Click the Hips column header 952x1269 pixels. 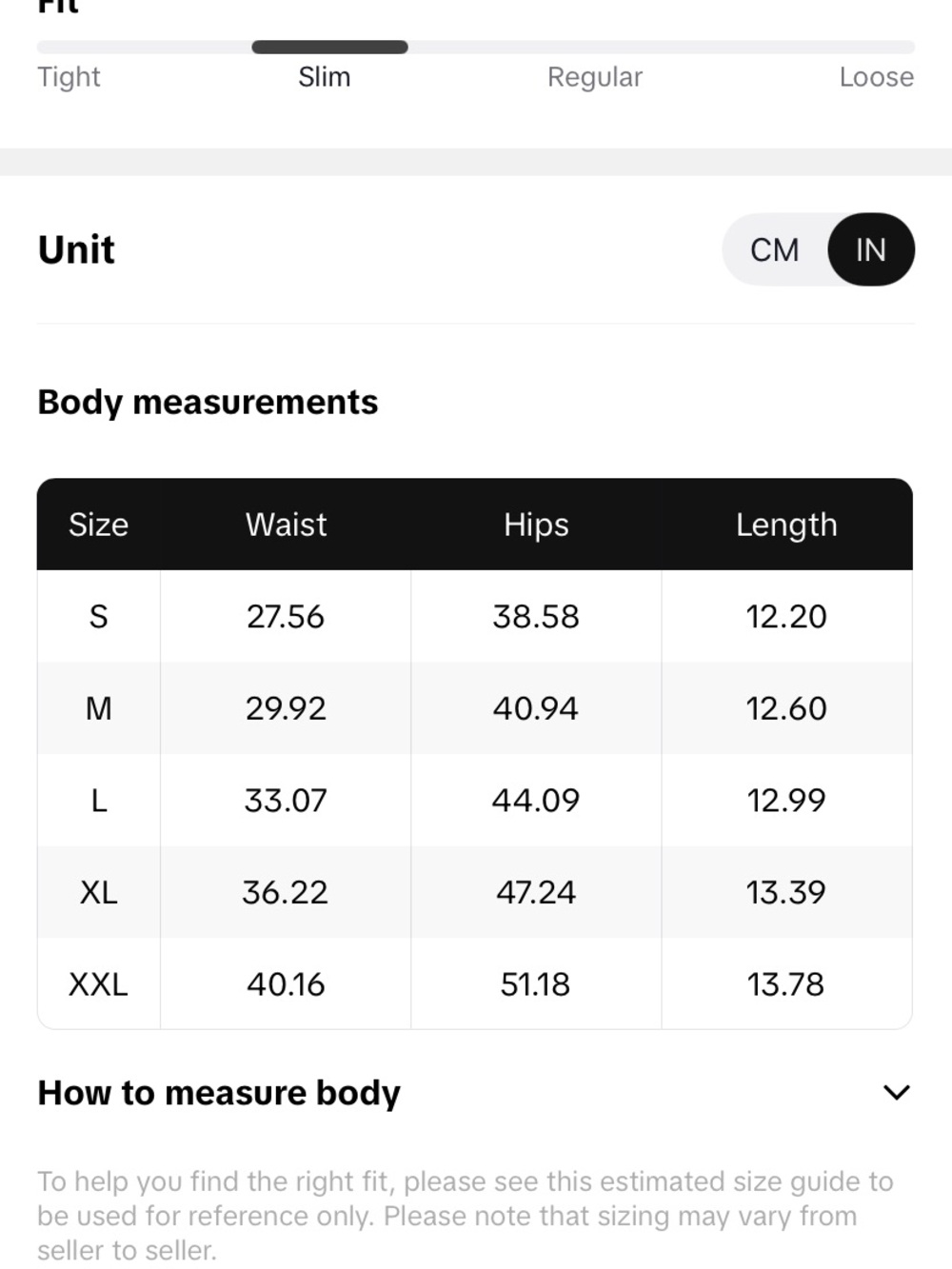(536, 525)
